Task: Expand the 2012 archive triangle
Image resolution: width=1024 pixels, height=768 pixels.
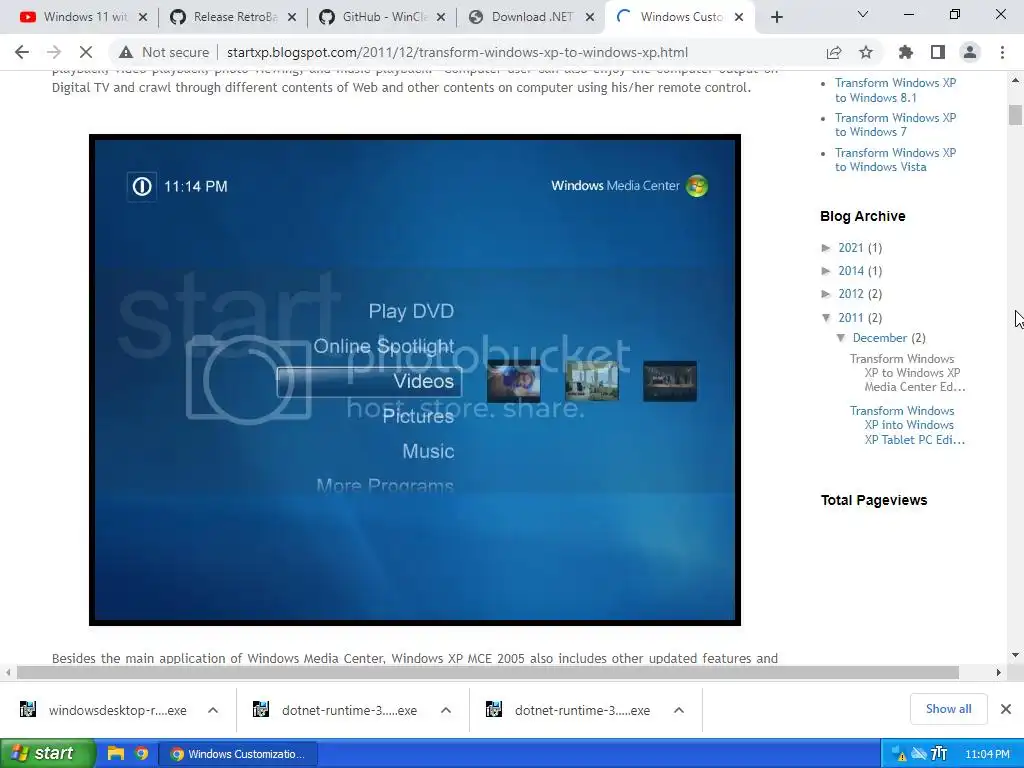Action: (x=826, y=294)
